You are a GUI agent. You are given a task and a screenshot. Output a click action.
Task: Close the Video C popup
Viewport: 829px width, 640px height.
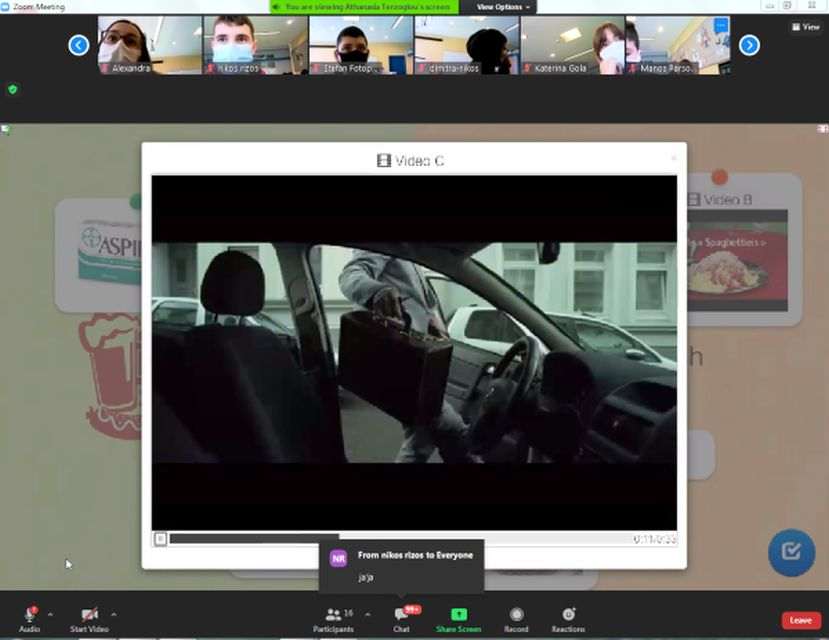pos(674,157)
